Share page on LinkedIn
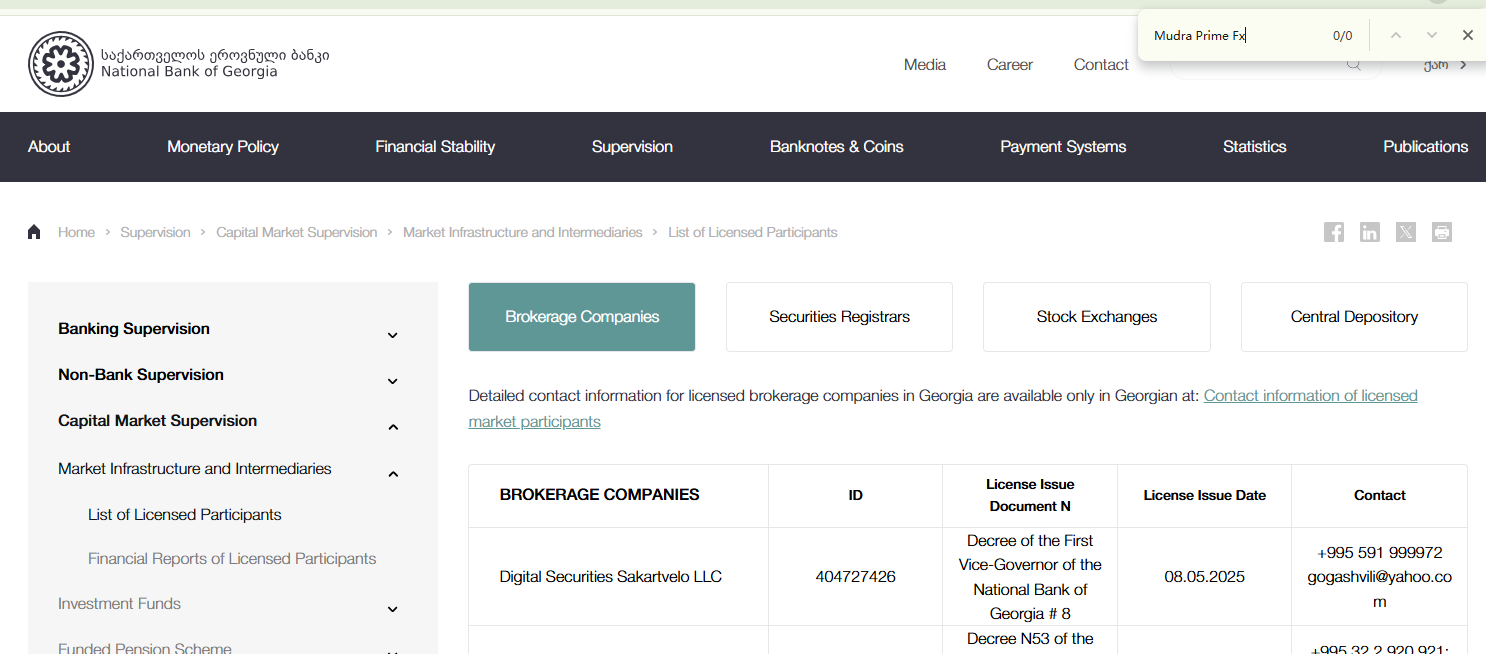The height and width of the screenshot is (654, 1486). click(1370, 232)
